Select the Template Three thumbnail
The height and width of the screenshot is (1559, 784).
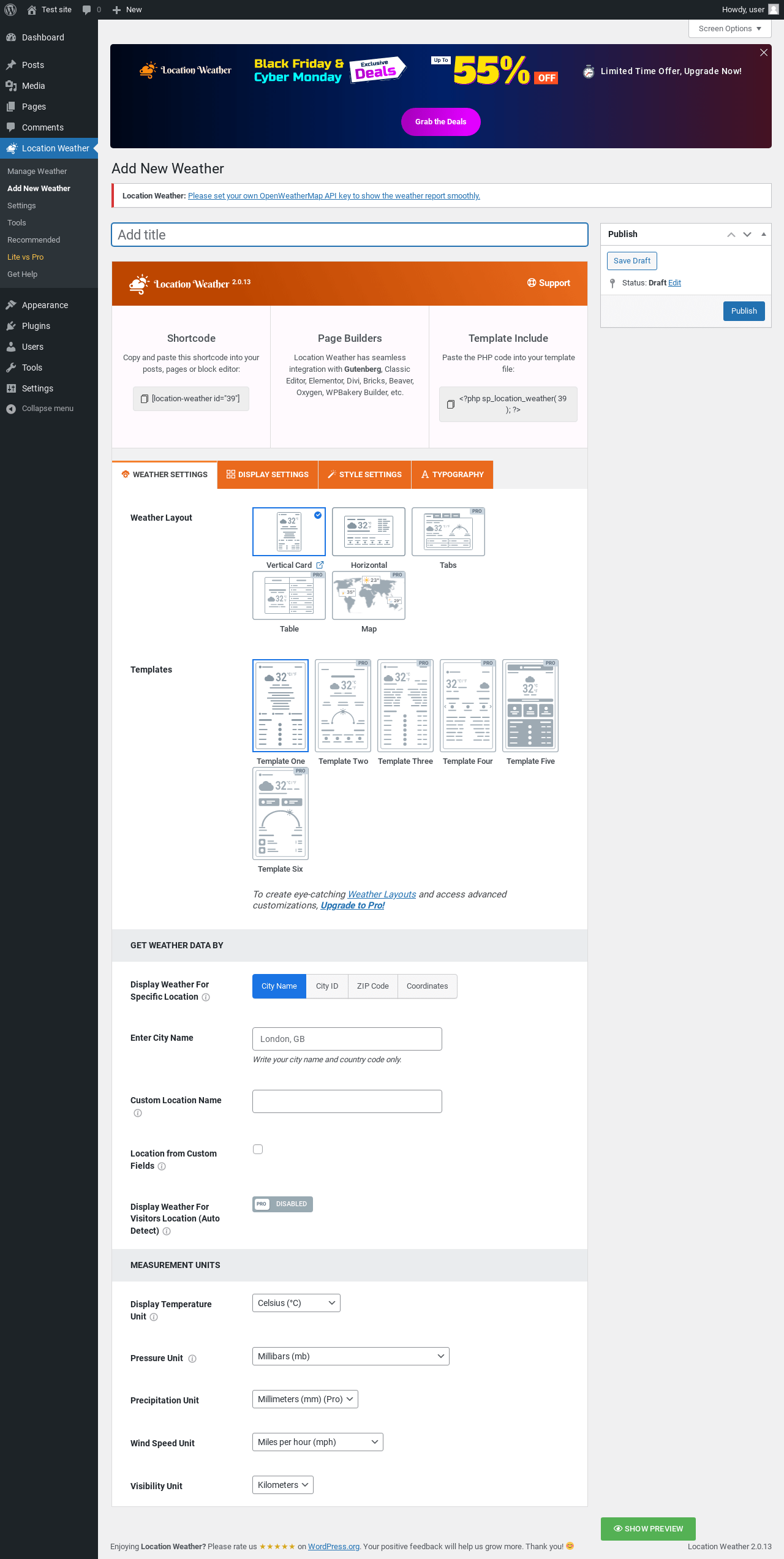405,706
